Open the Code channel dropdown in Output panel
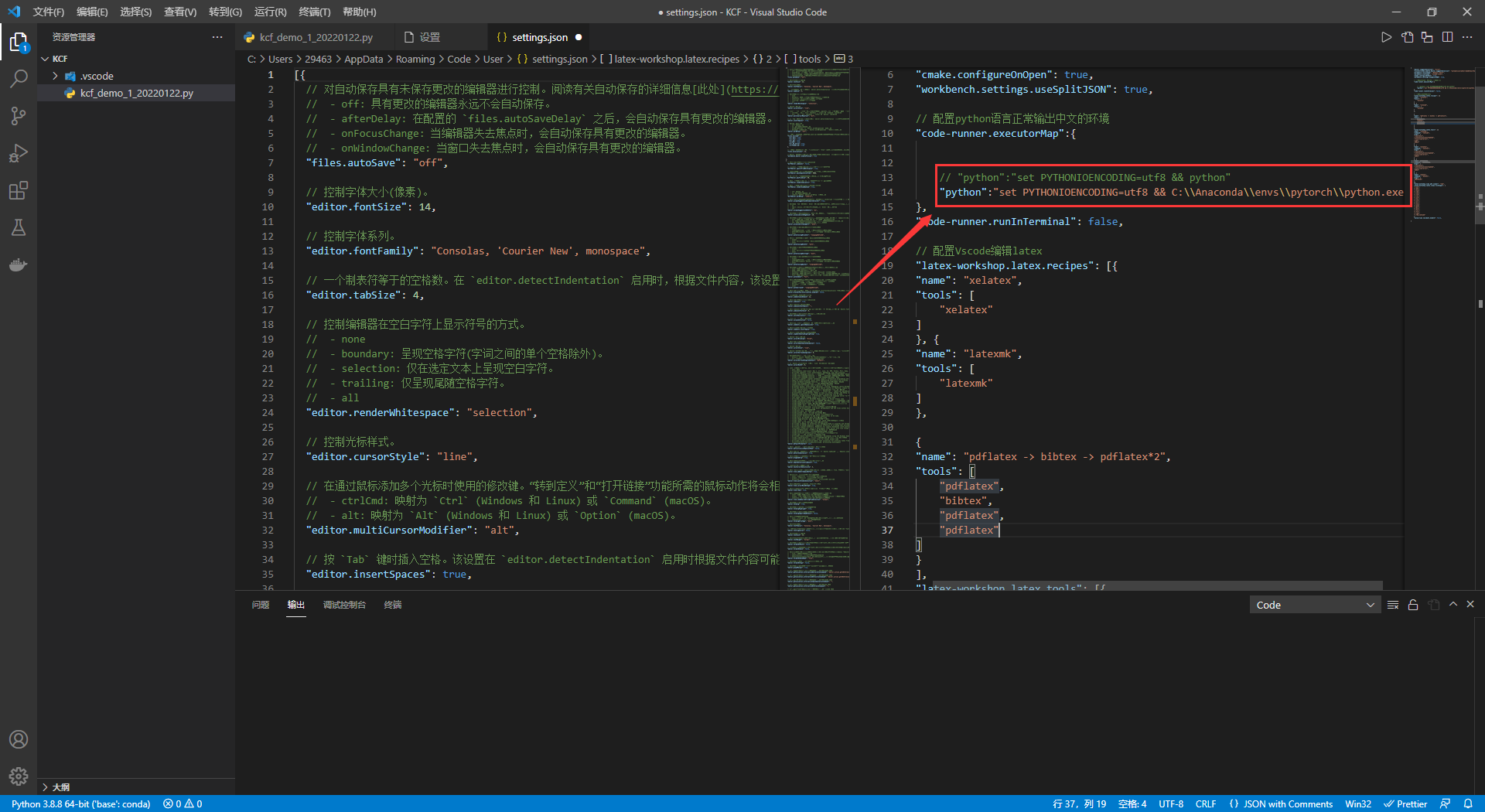Viewport: 1485px width, 812px height. [x=1313, y=604]
